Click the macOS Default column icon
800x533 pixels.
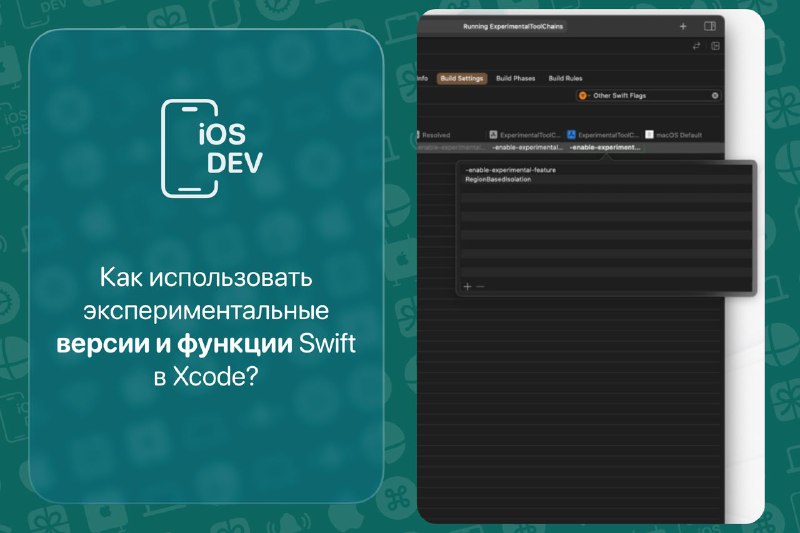click(x=649, y=135)
